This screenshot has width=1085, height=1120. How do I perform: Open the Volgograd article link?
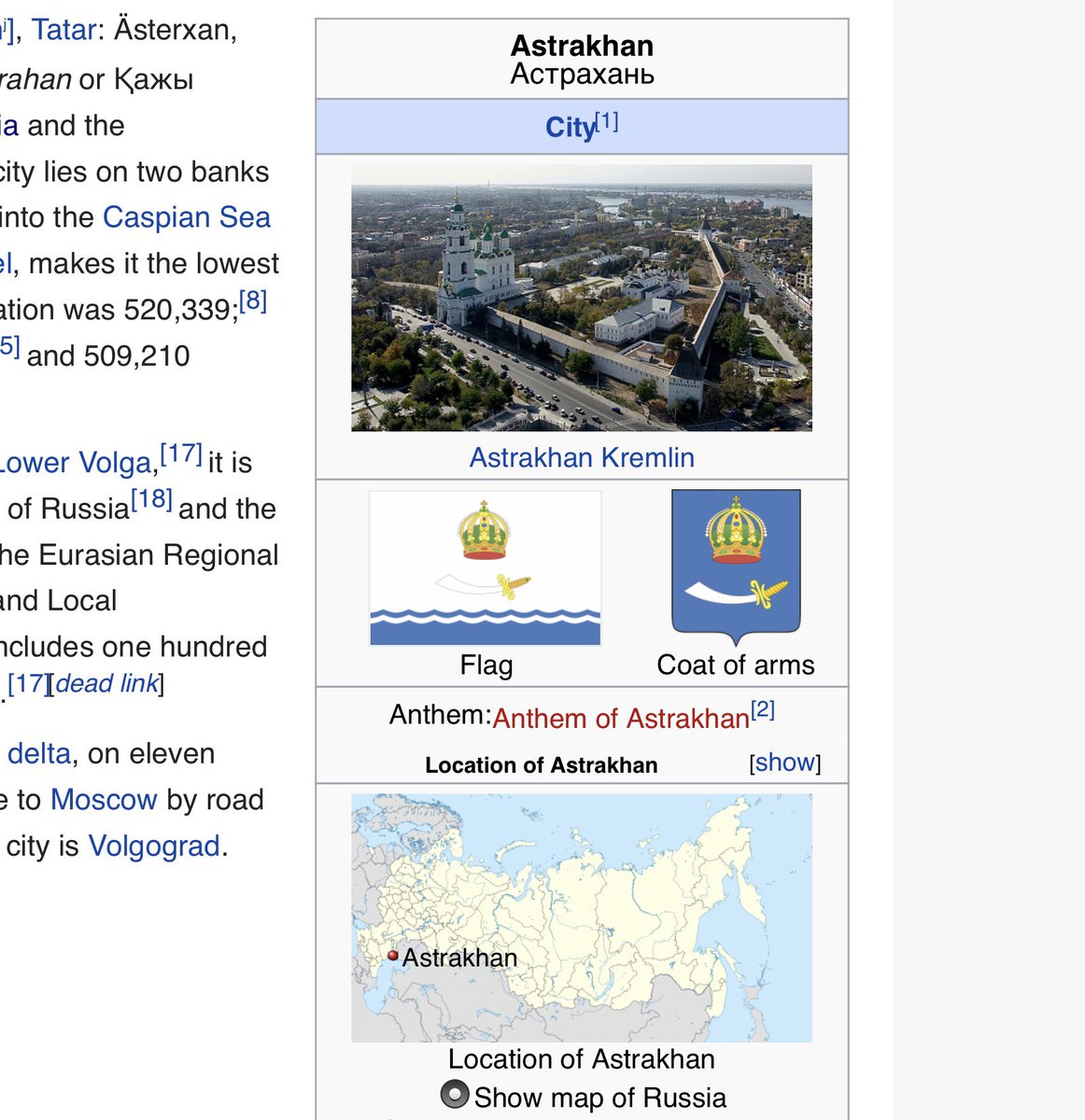point(154,847)
